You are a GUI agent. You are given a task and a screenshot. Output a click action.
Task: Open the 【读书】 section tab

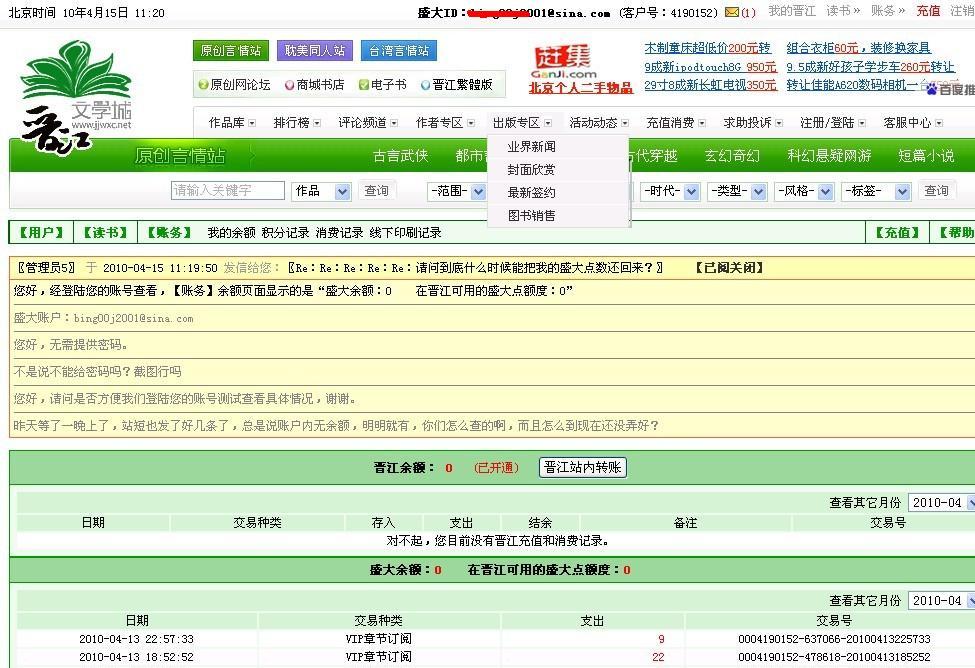click(105, 233)
